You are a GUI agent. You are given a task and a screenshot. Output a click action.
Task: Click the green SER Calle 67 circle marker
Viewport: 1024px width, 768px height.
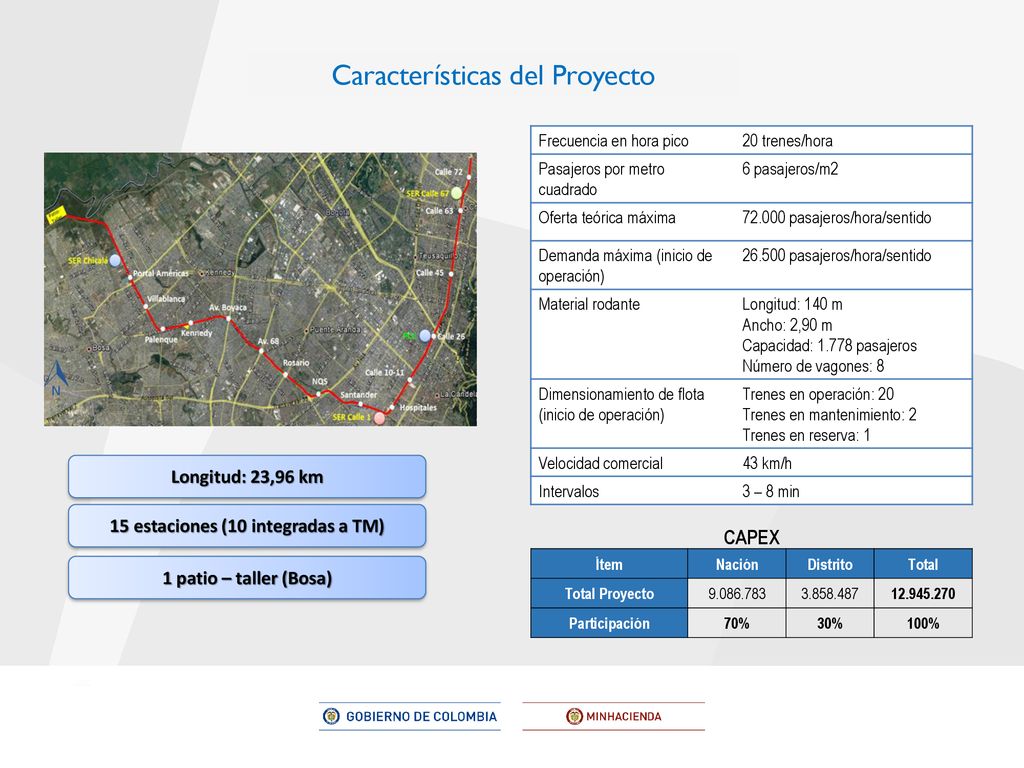coord(456,193)
